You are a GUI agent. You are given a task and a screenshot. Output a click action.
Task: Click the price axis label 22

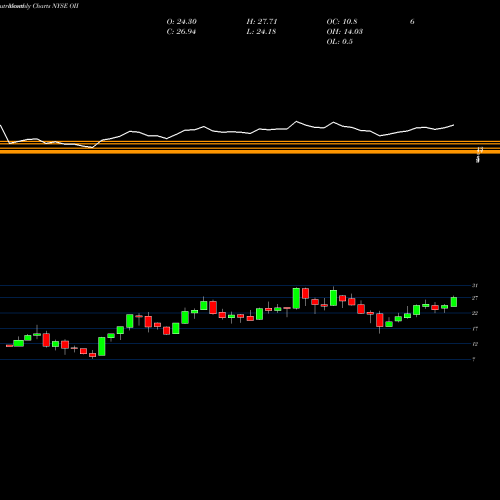(475, 313)
